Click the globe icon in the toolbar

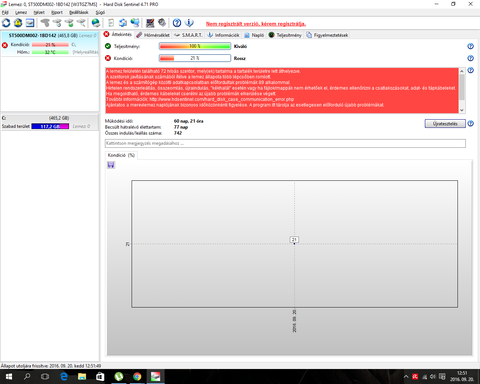tap(96, 23)
